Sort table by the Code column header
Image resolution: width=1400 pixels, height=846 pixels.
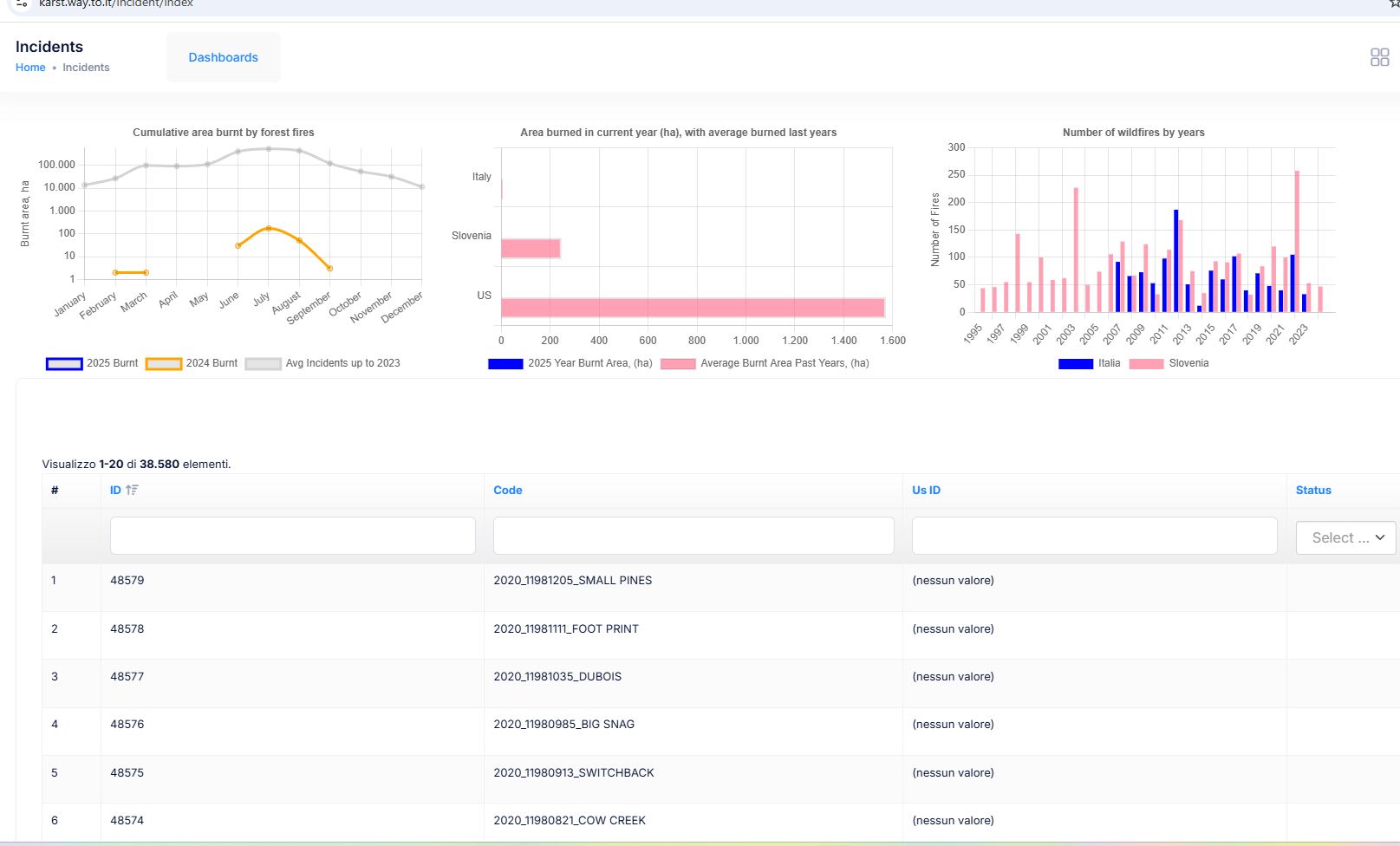point(508,490)
